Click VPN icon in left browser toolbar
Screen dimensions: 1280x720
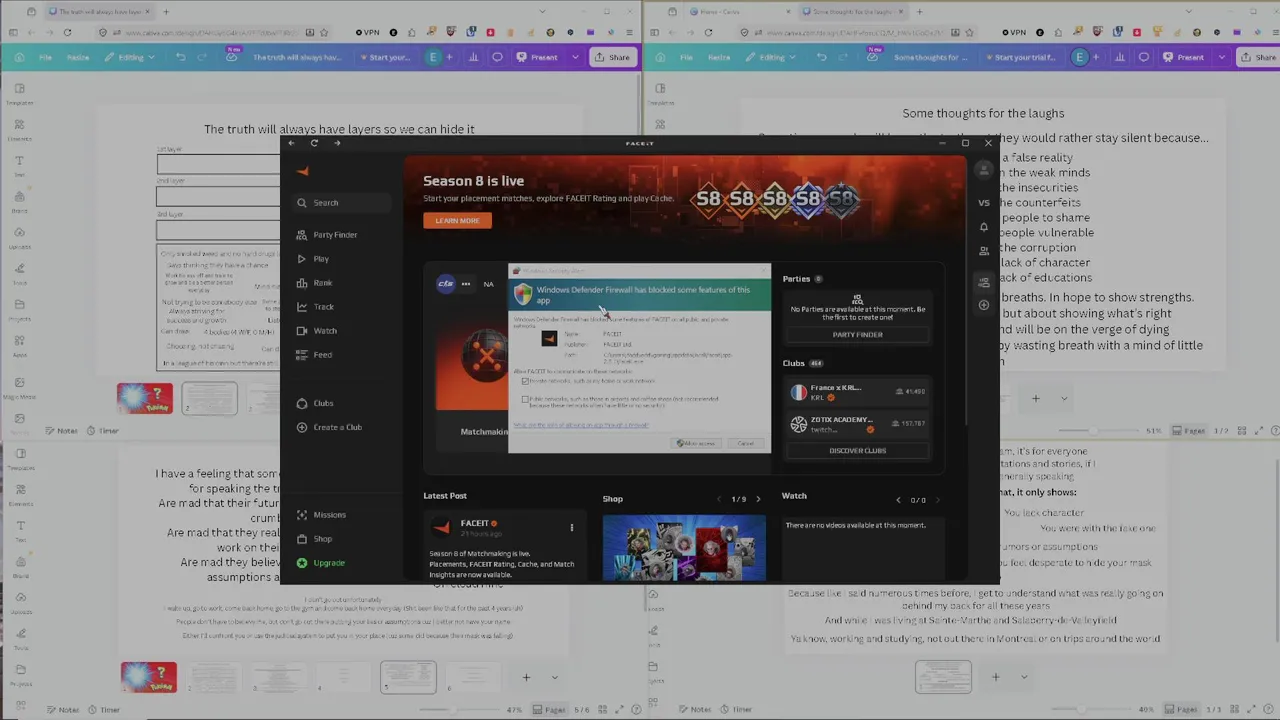click(x=368, y=32)
